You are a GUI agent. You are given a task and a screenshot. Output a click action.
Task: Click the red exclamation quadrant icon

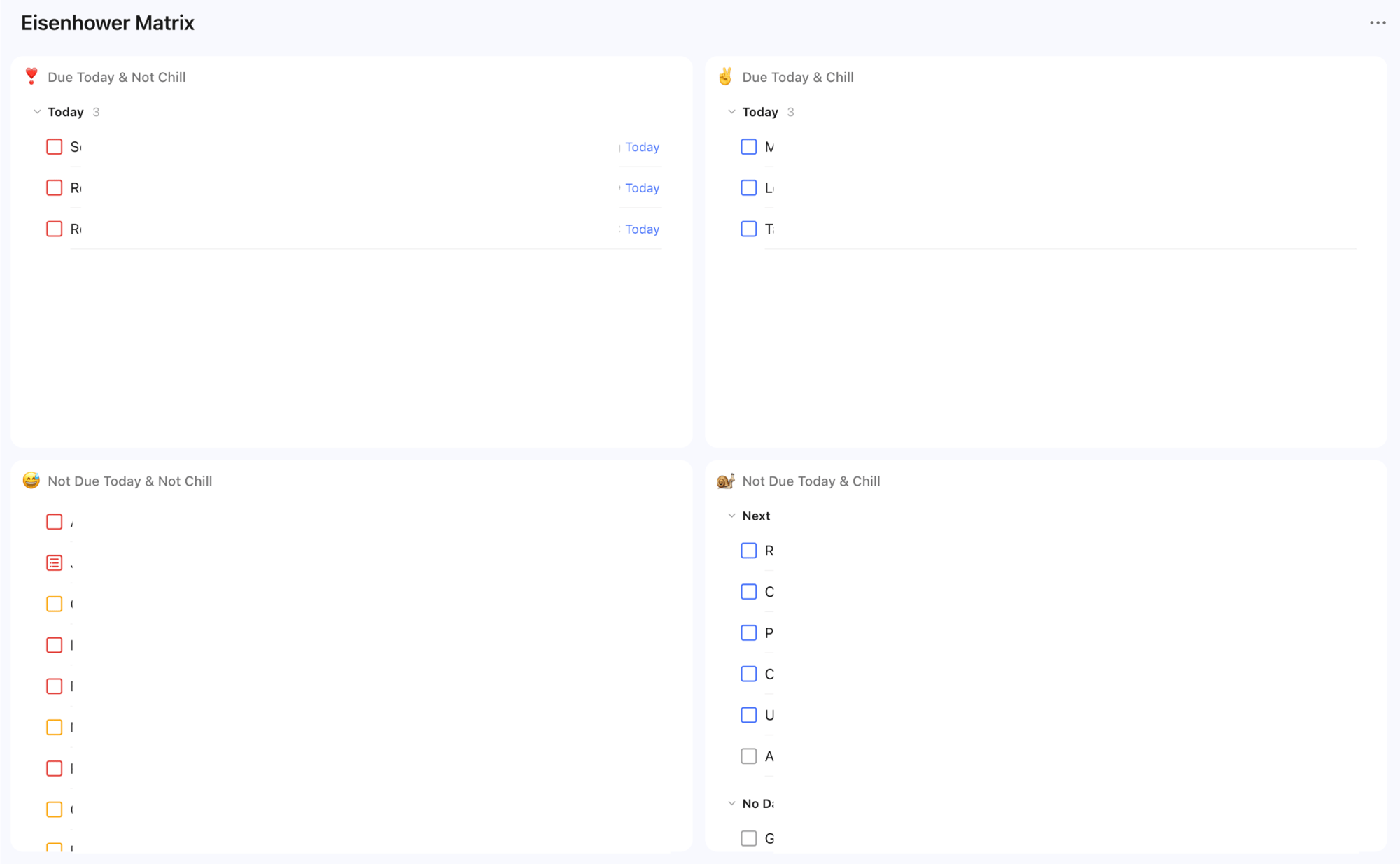[31, 76]
